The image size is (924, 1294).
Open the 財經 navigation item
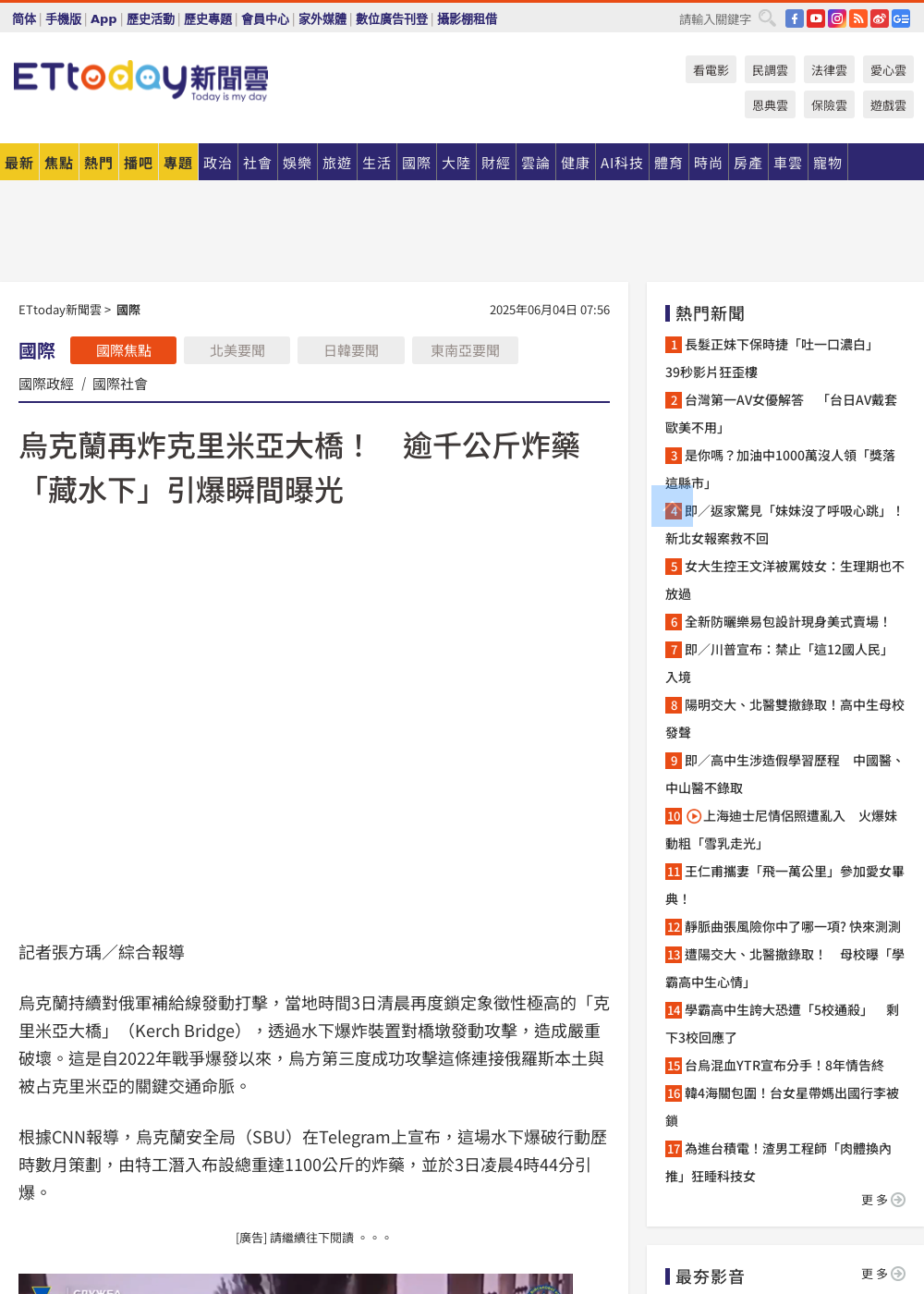pyautogui.click(x=496, y=163)
